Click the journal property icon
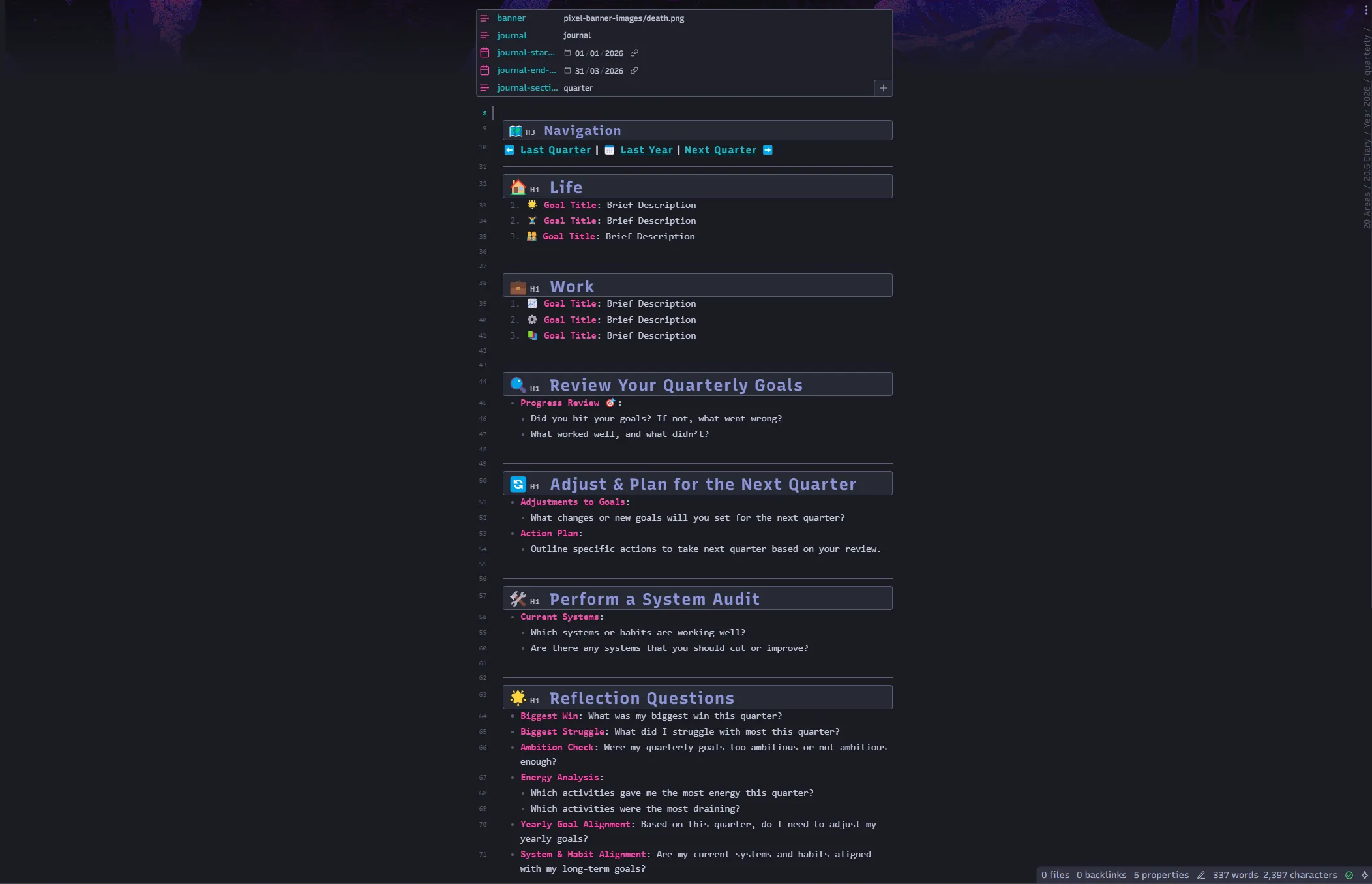 [x=485, y=35]
